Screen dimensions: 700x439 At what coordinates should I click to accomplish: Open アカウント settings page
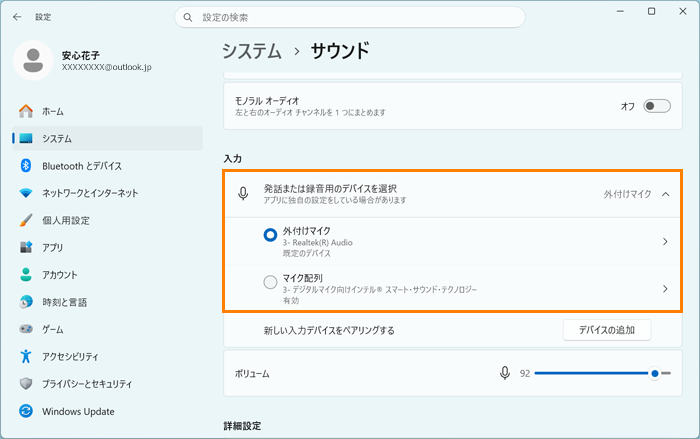tap(107, 275)
